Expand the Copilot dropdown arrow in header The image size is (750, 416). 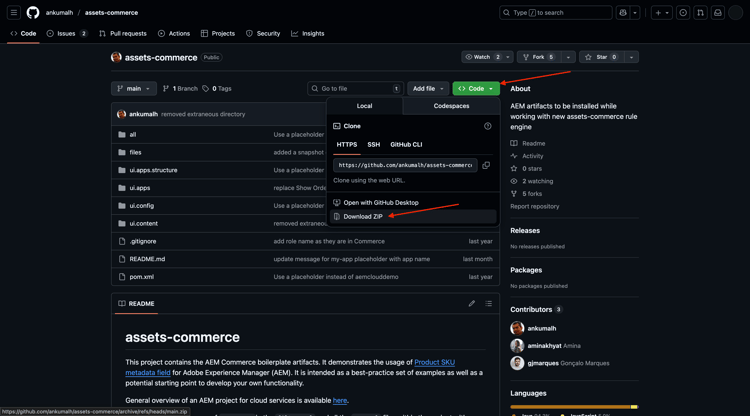coord(635,12)
